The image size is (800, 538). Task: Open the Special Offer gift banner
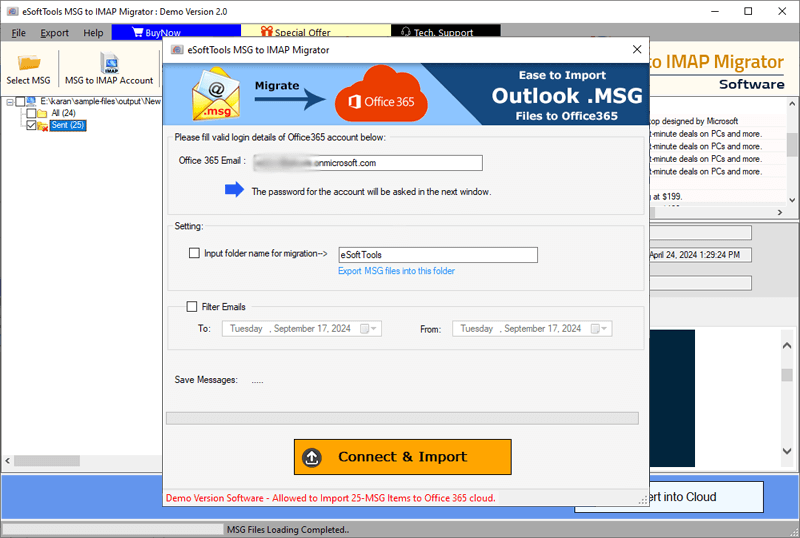point(315,32)
